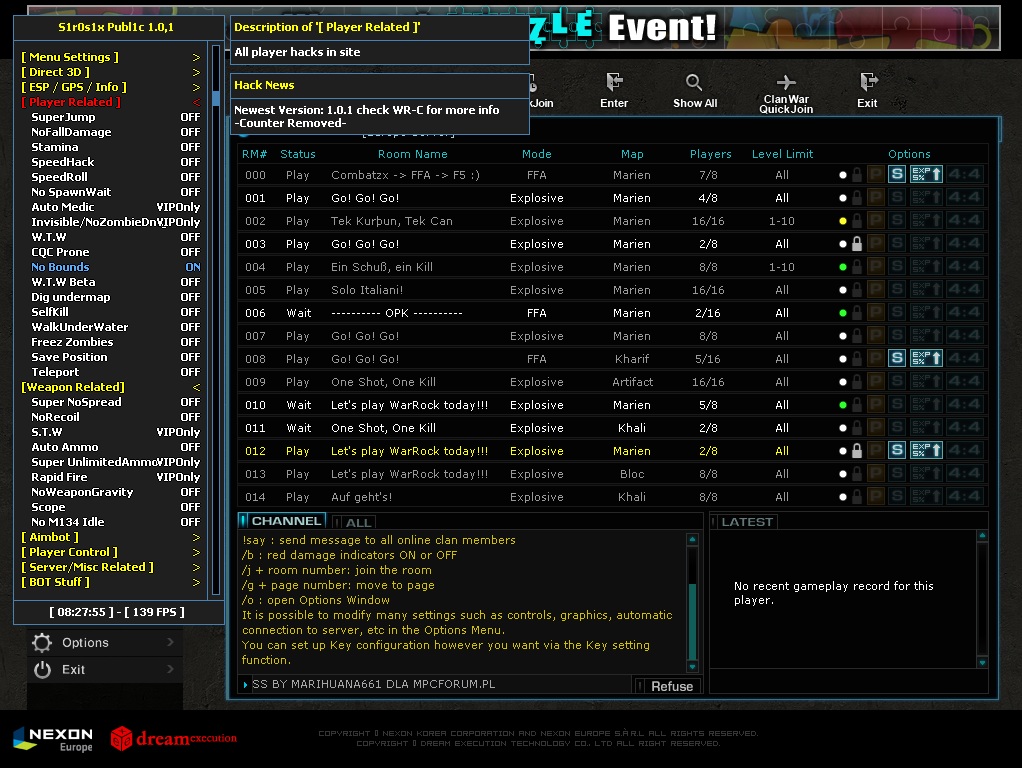This screenshot has height=769, width=1022.
Task: Sort rooms by the Map column header
Action: click(632, 154)
